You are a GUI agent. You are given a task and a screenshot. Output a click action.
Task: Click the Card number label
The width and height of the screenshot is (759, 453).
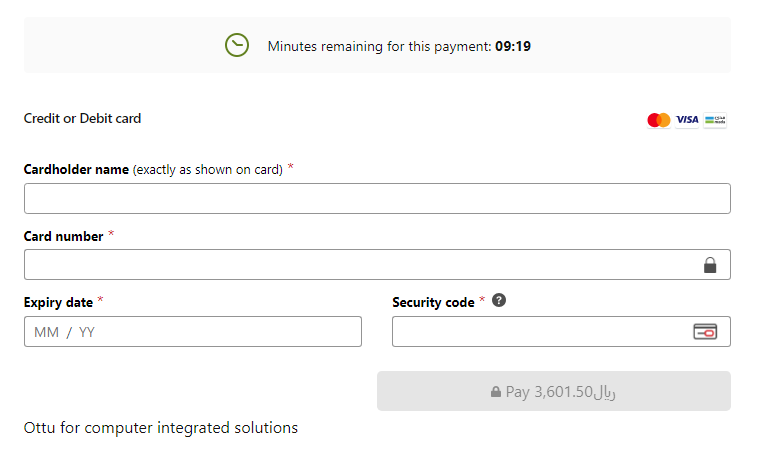(63, 236)
